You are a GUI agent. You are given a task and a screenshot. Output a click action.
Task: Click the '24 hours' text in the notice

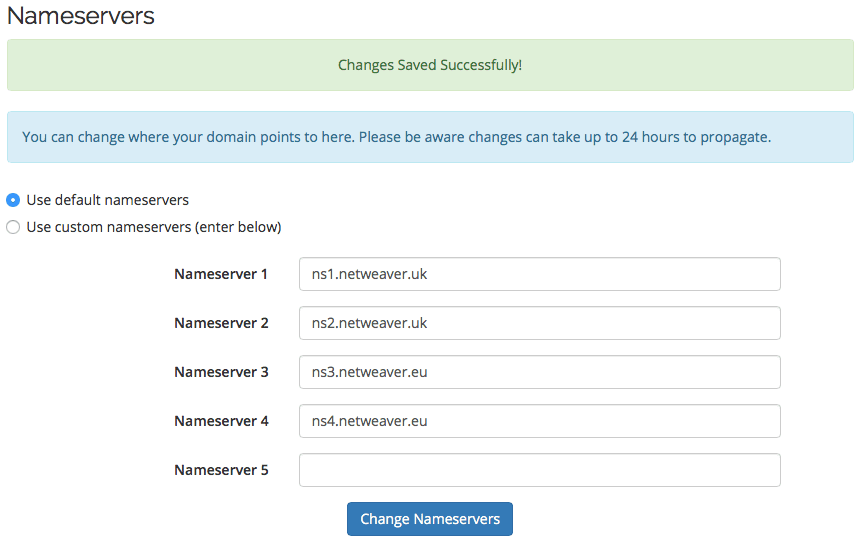coord(651,137)
